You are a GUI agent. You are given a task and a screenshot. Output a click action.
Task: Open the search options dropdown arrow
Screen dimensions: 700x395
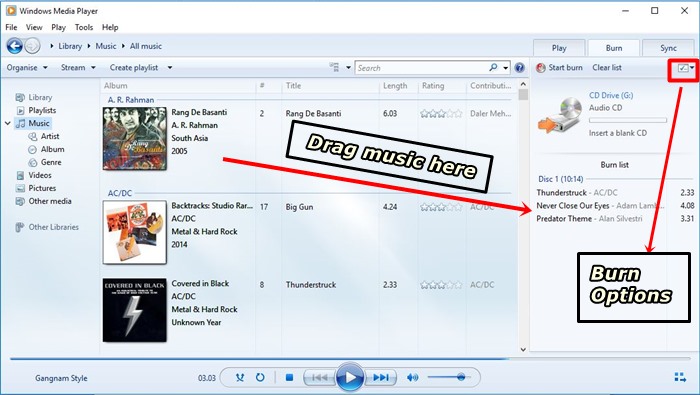point(505,68)
